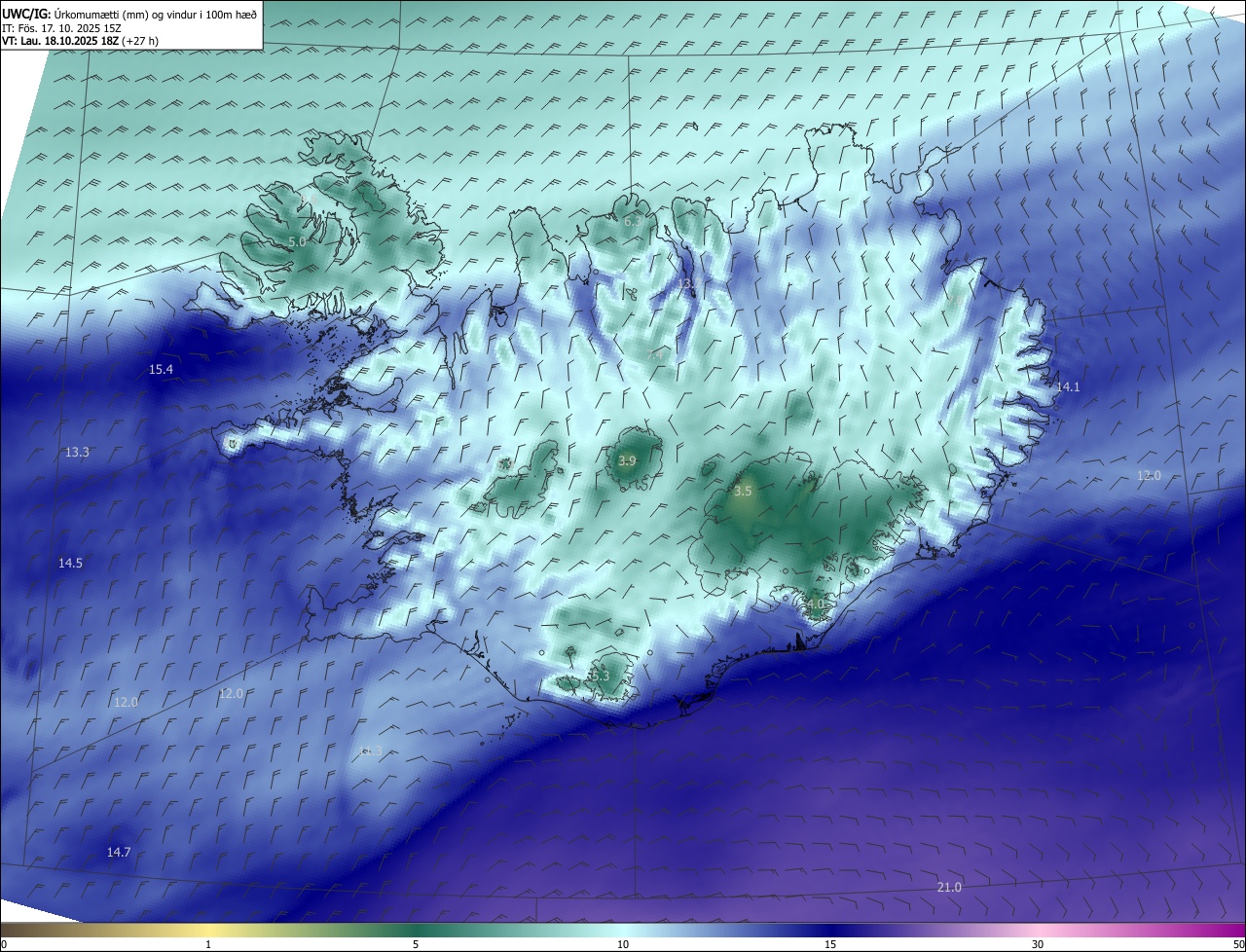Click the 3.5 value on the large glacier
The image size is (1246, 952).
point(743,491)
